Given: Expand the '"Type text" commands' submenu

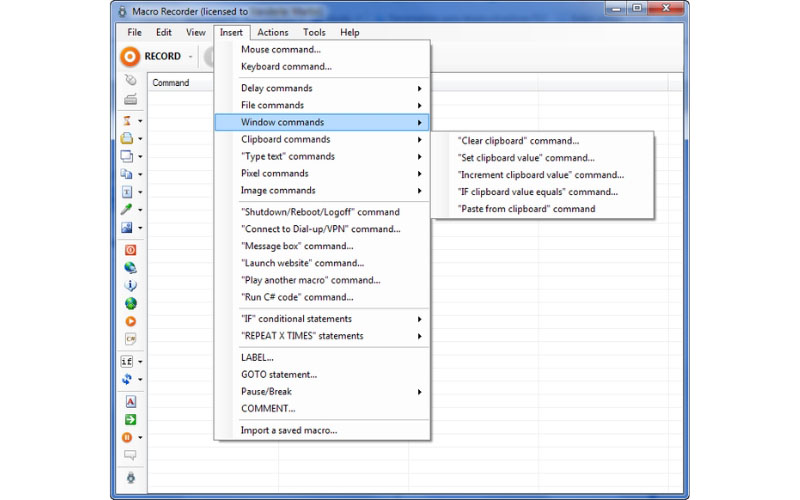Looking at the screenshot, I should tap(322, 156).
